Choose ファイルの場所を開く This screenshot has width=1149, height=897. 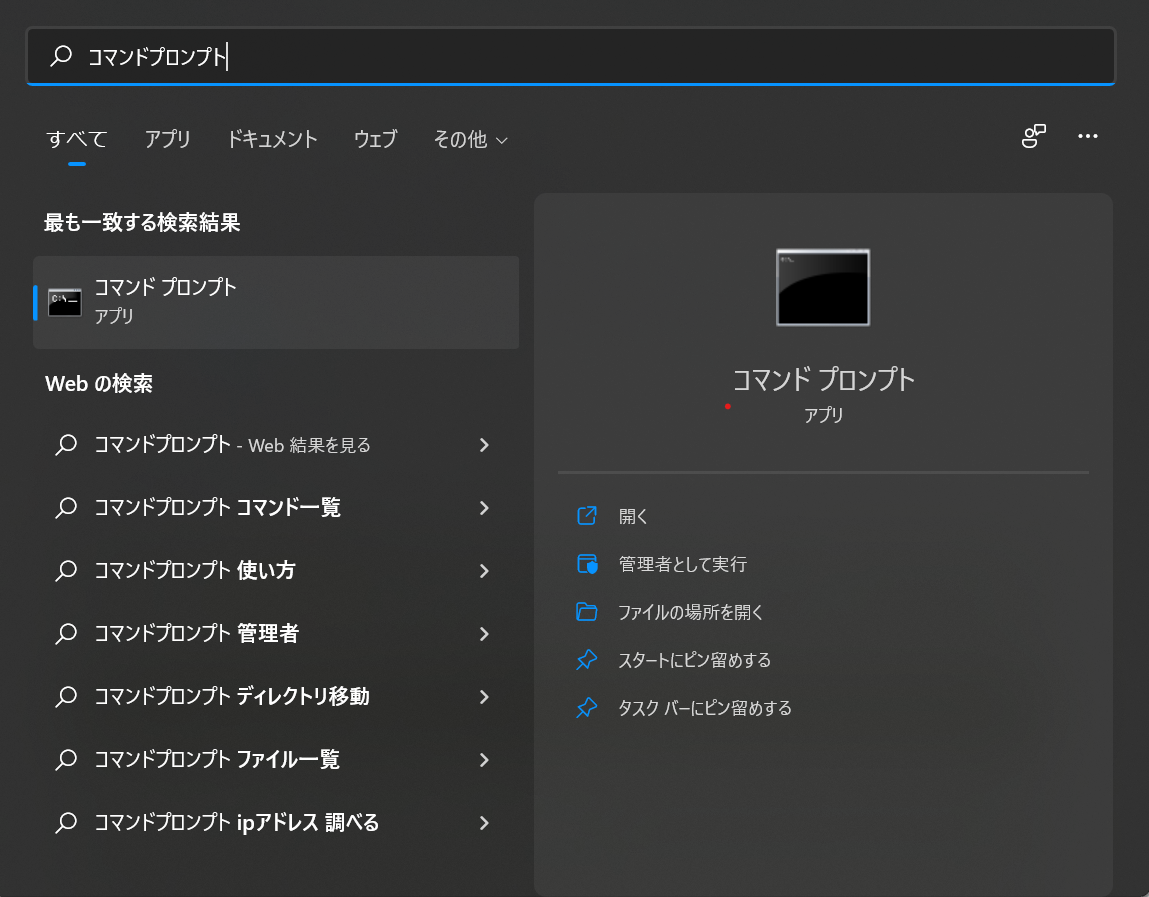(x=691, y=613)
